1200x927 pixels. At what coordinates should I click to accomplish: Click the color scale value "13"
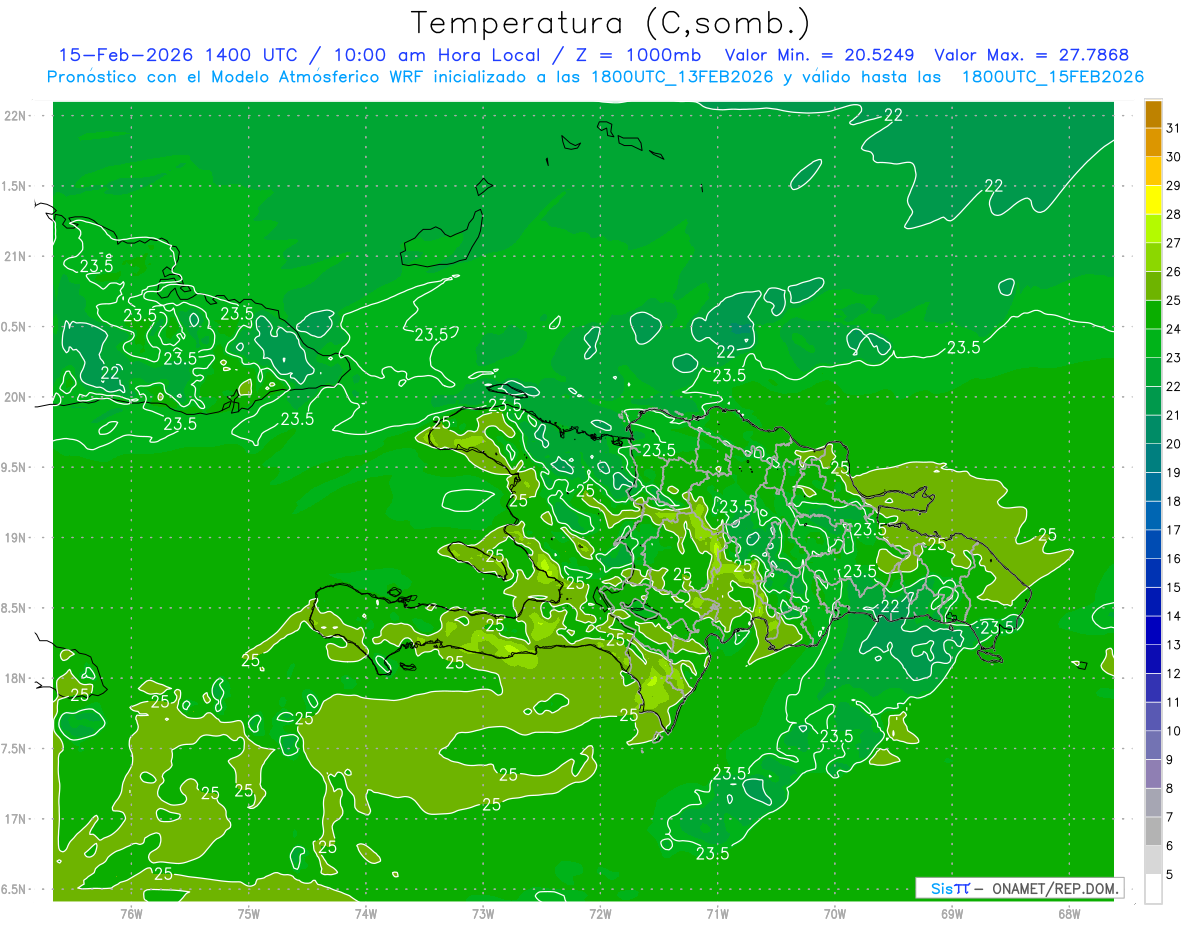click(x=1174, y=645)
